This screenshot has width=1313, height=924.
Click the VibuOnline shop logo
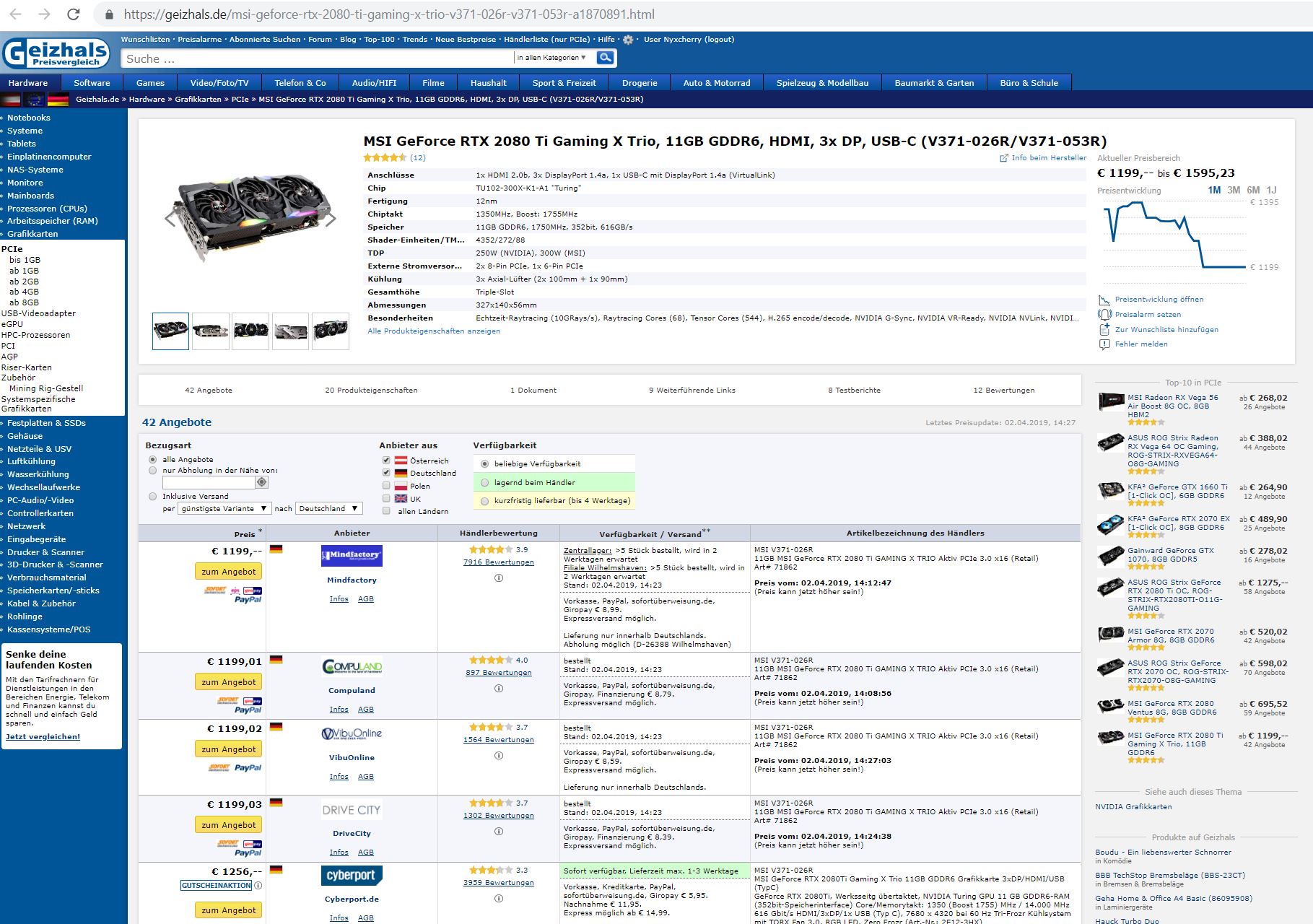[x=352, y=733]
